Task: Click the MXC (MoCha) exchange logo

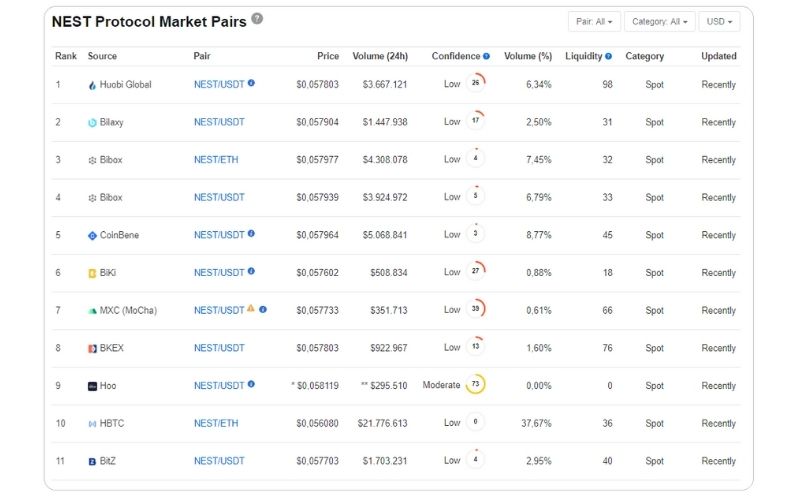Action: 92,311
